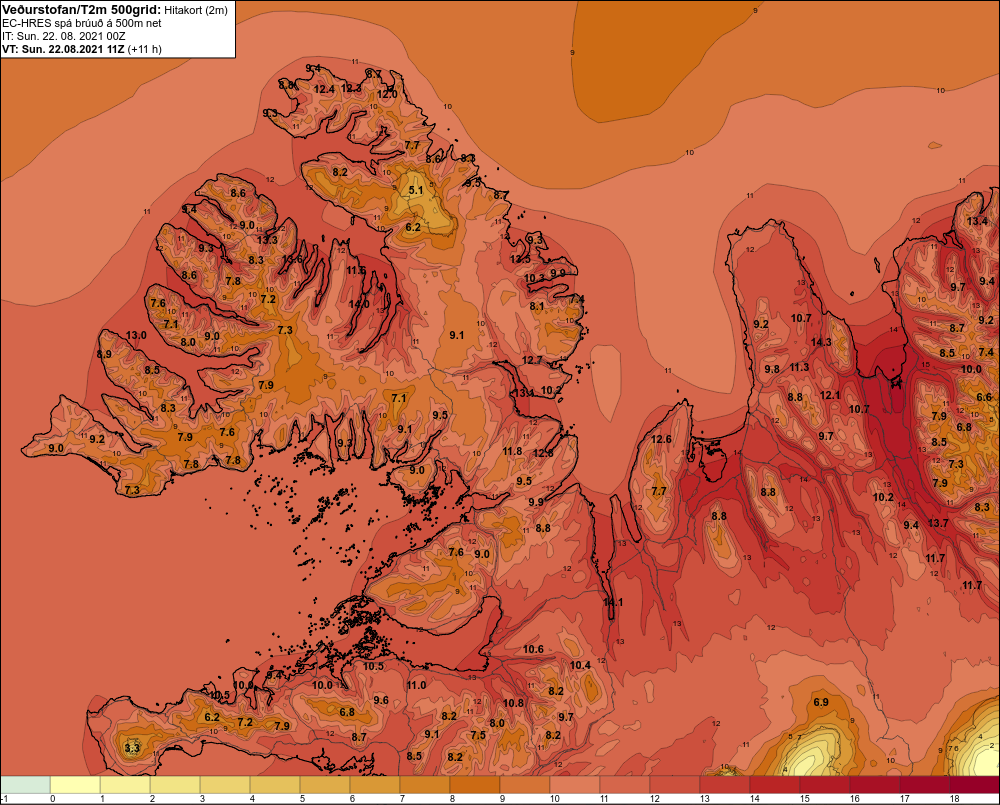Click the '12.1' temperature value on the map

click(x=830, y=395)
